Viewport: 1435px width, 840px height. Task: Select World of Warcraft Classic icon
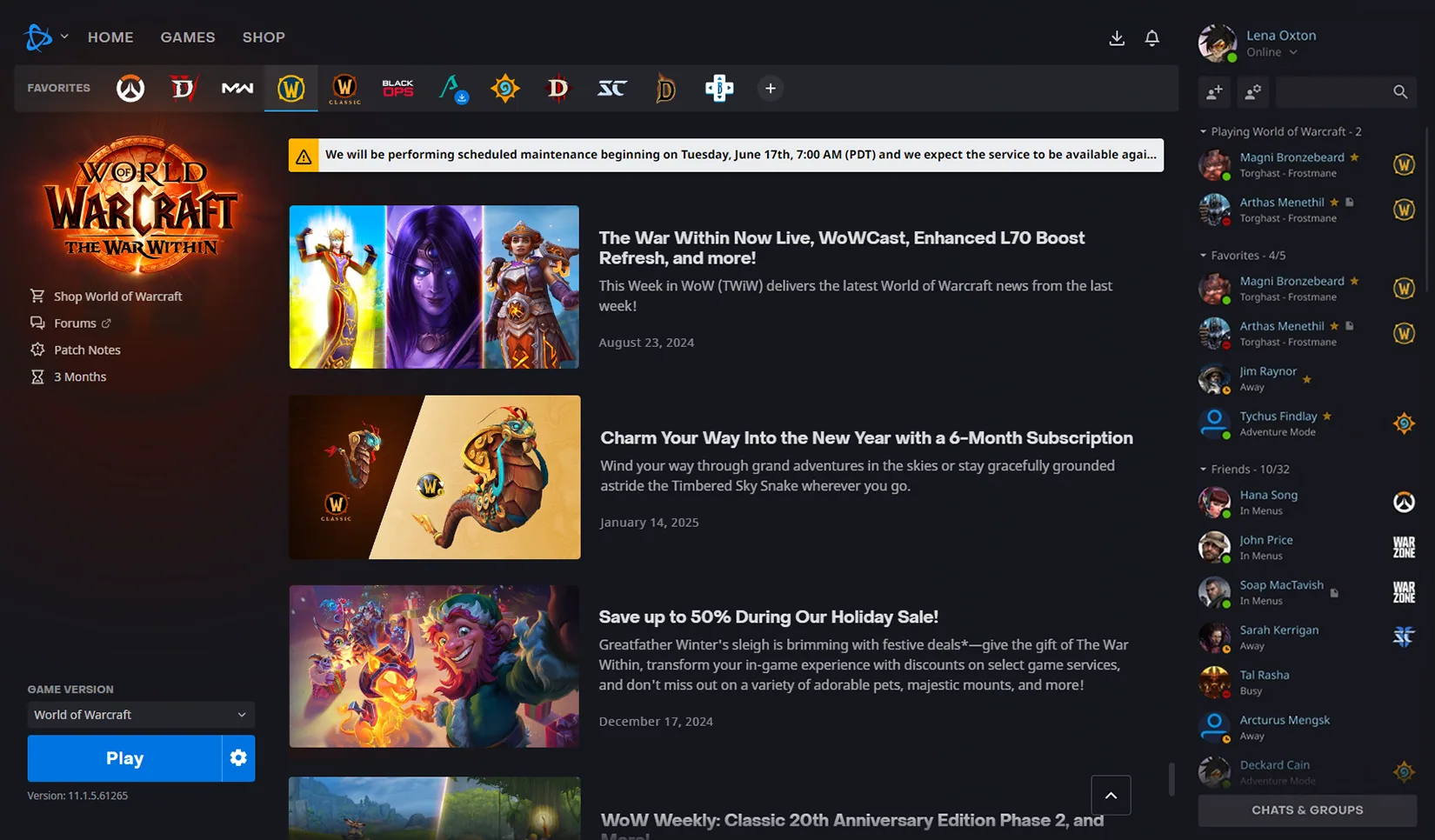pos(344,89)
